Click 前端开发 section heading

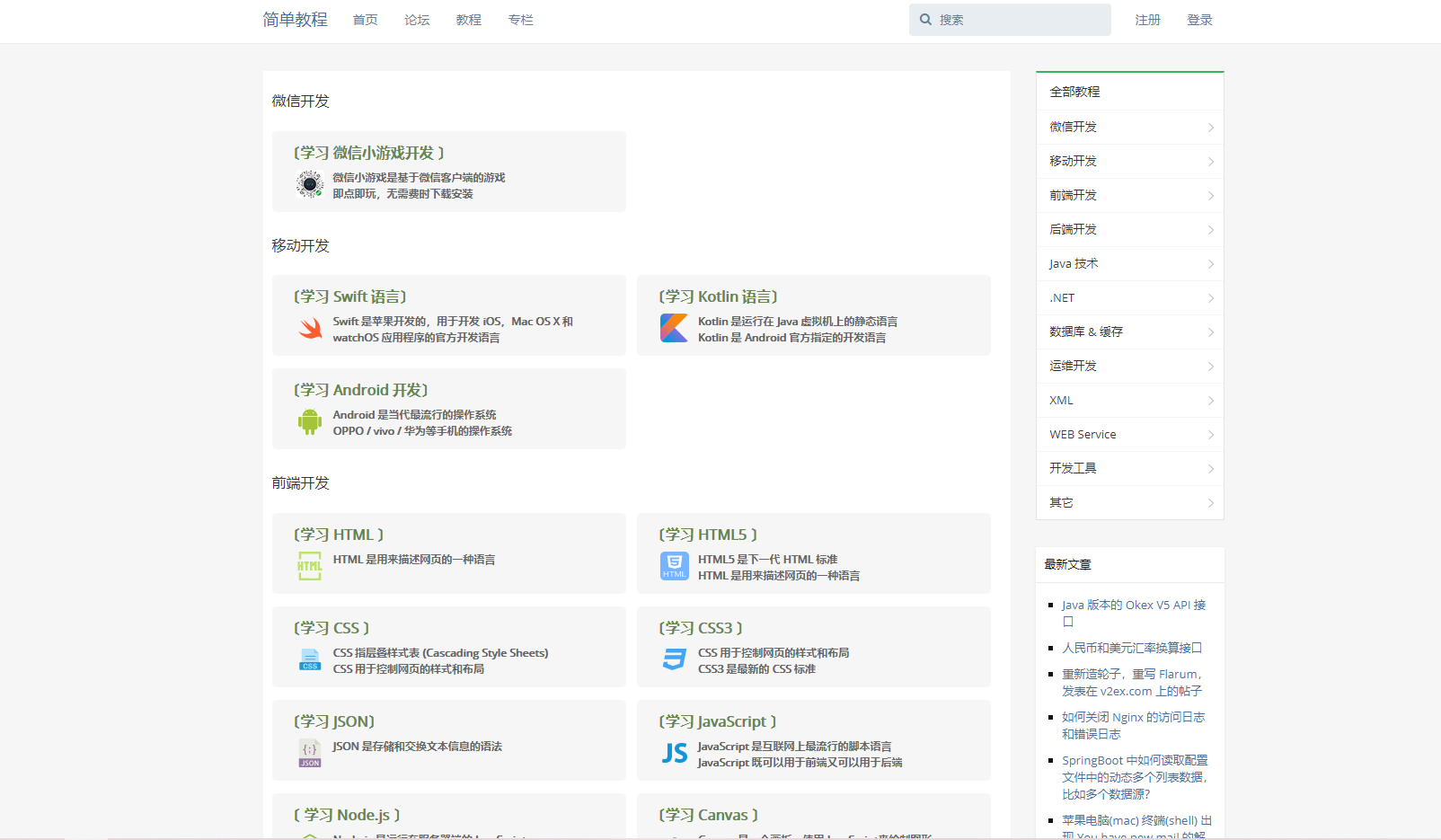pyautogui.click(x=301, y=483)
